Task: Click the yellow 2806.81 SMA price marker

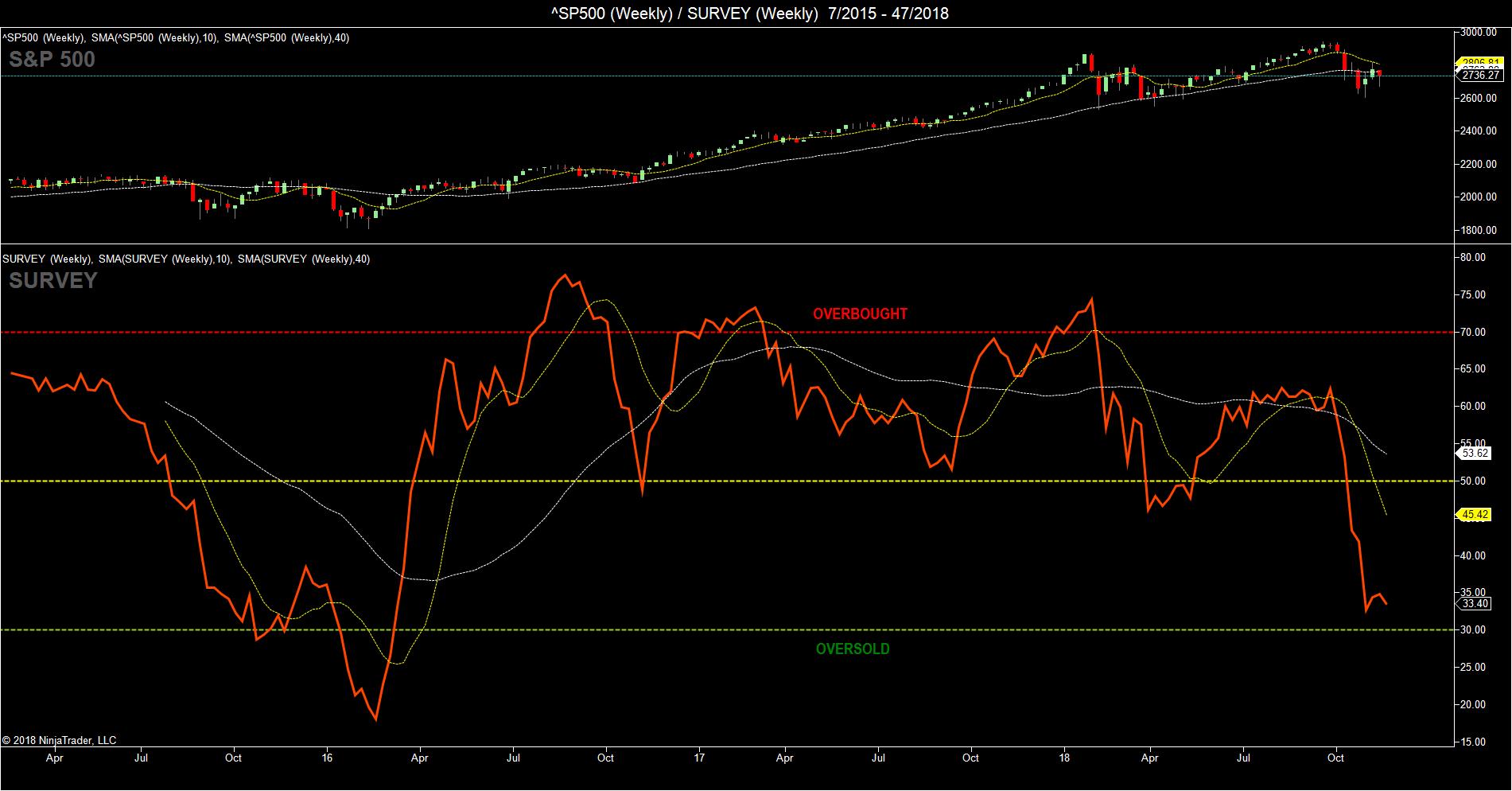Action: click(x=1478, y=62)
